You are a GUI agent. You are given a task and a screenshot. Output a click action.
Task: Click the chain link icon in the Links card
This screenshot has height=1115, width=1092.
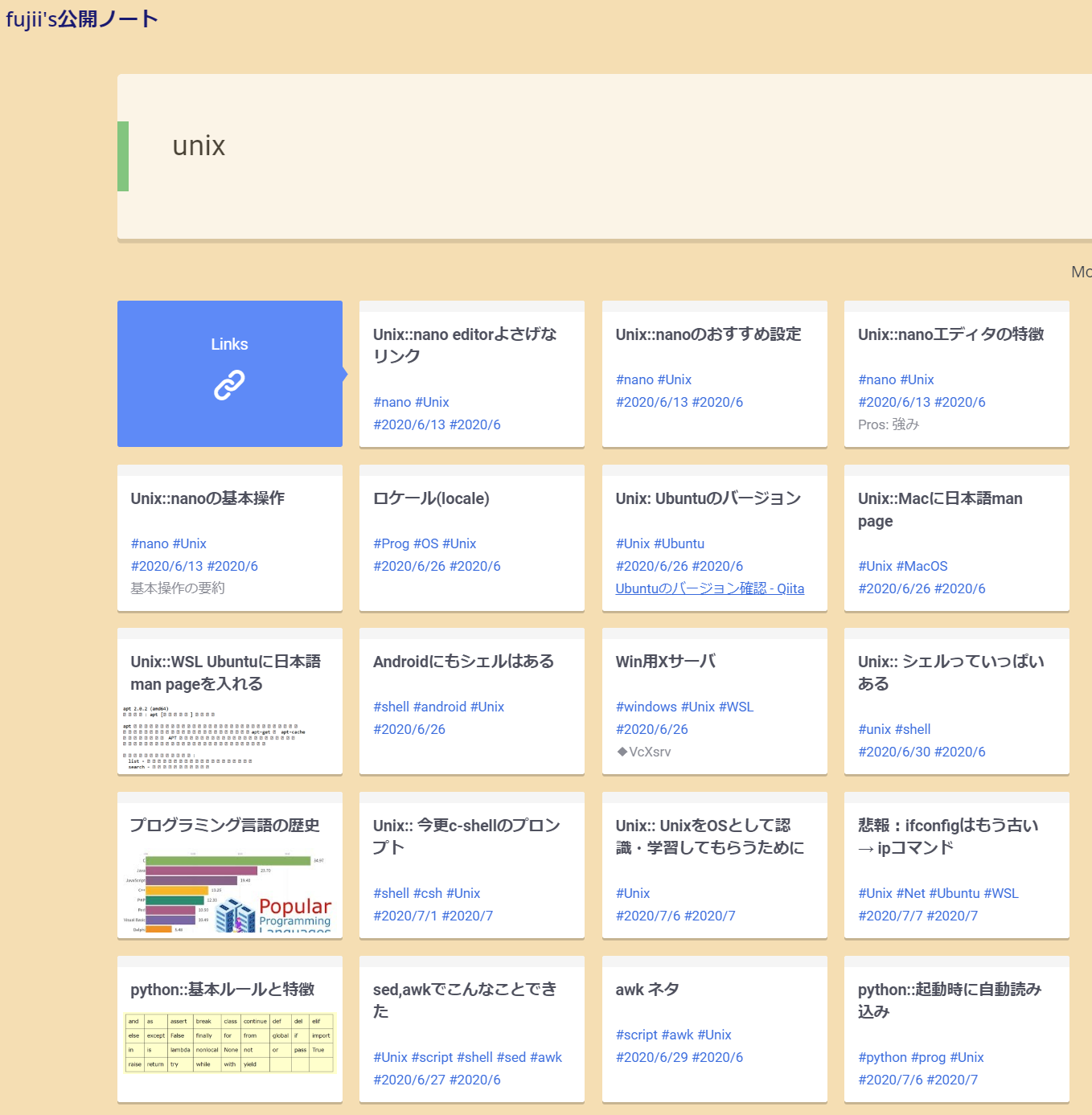click(x=229, y=385)
